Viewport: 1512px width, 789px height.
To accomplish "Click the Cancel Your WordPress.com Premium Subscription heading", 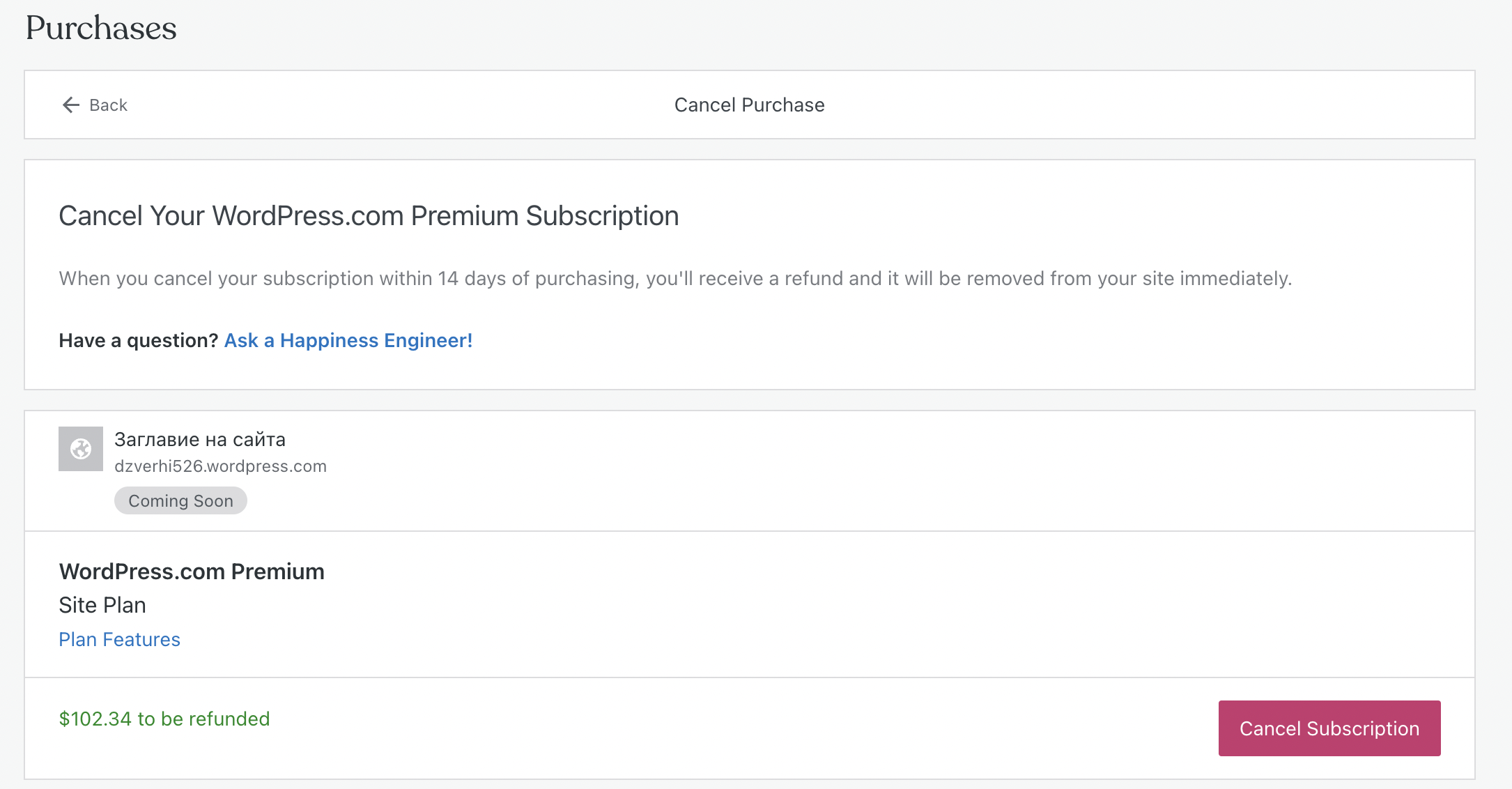I will (369, 216).
